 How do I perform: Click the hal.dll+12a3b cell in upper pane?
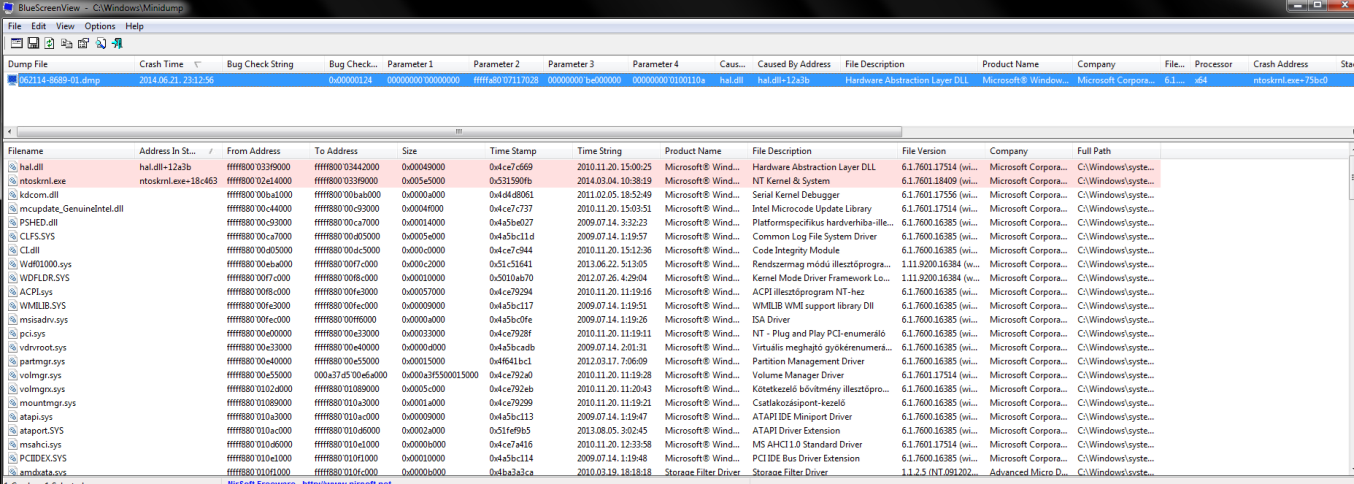pos(784,80)
